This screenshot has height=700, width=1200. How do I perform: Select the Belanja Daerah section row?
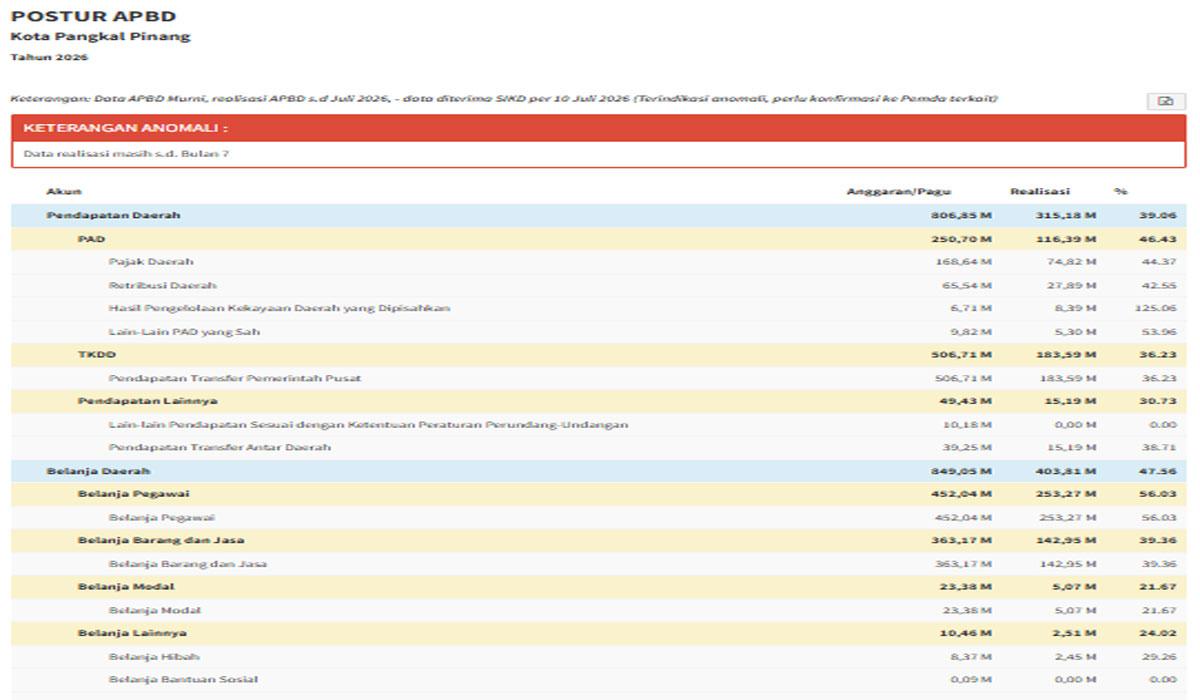[598, 471]
